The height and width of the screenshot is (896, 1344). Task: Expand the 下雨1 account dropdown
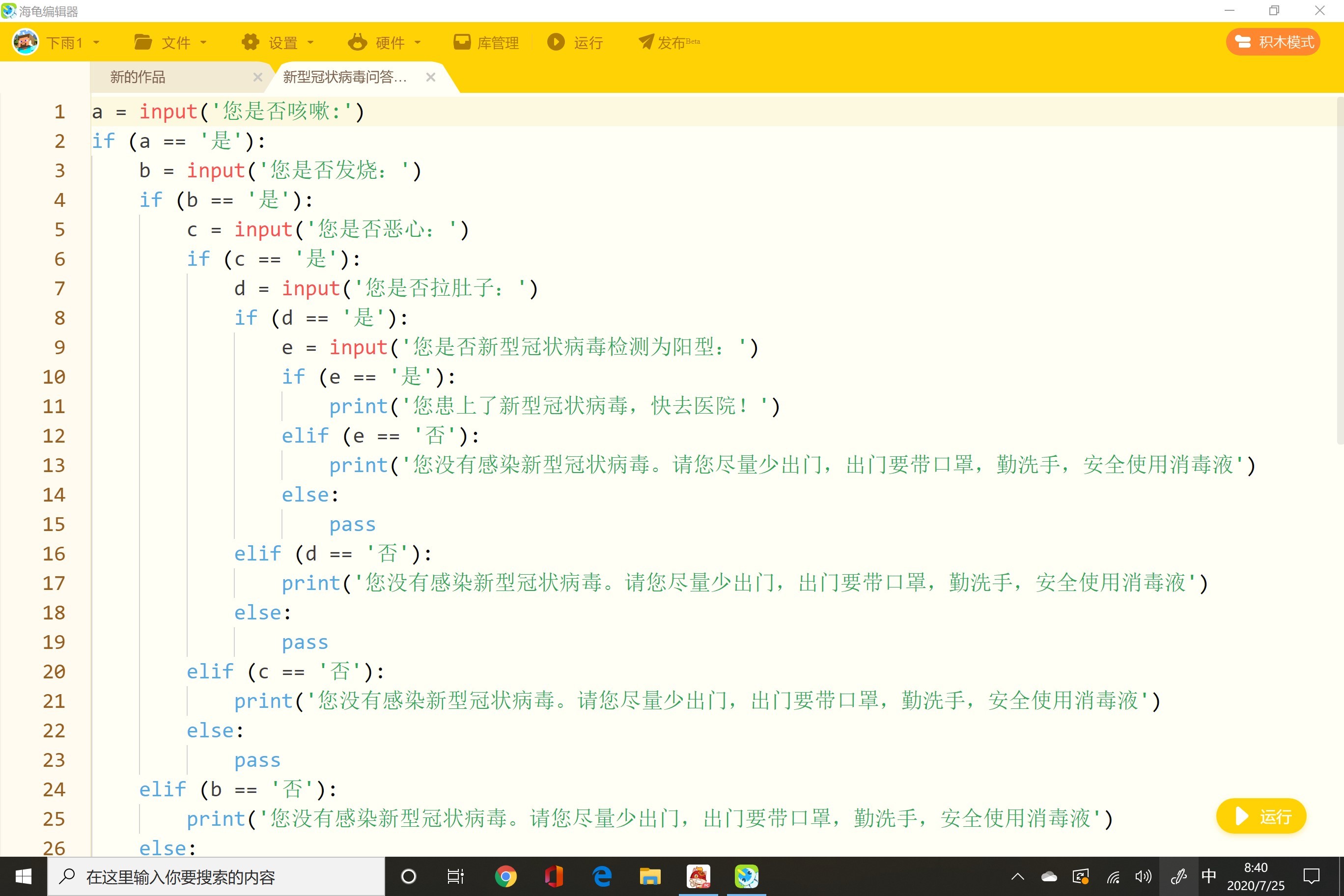click(x=96, y=42)
